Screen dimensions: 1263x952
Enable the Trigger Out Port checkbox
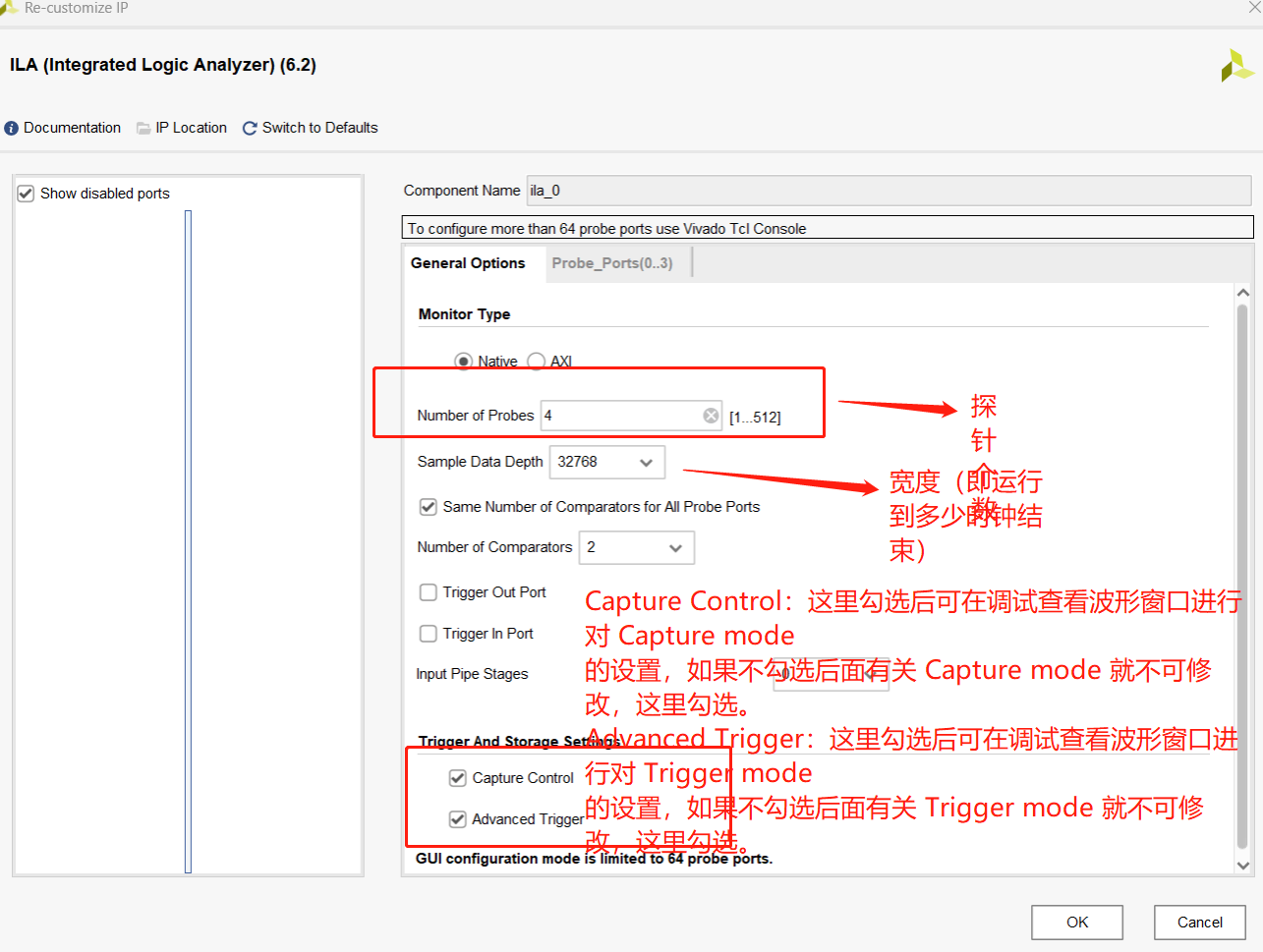(x=429, y=592)
